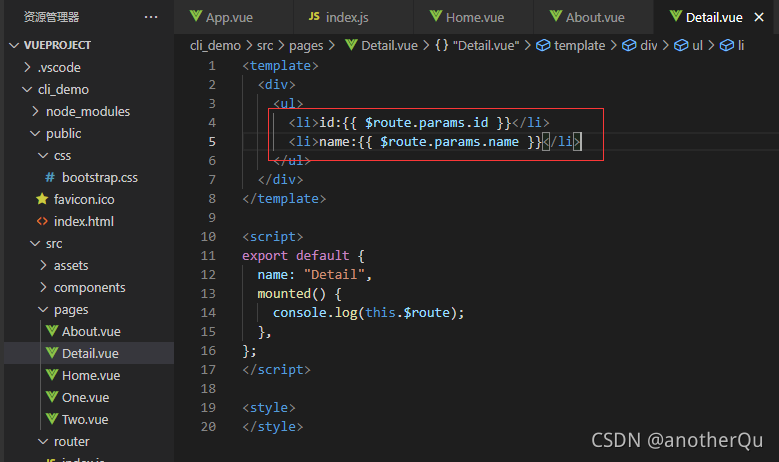Expand the components folder

(x=43, y=287)
